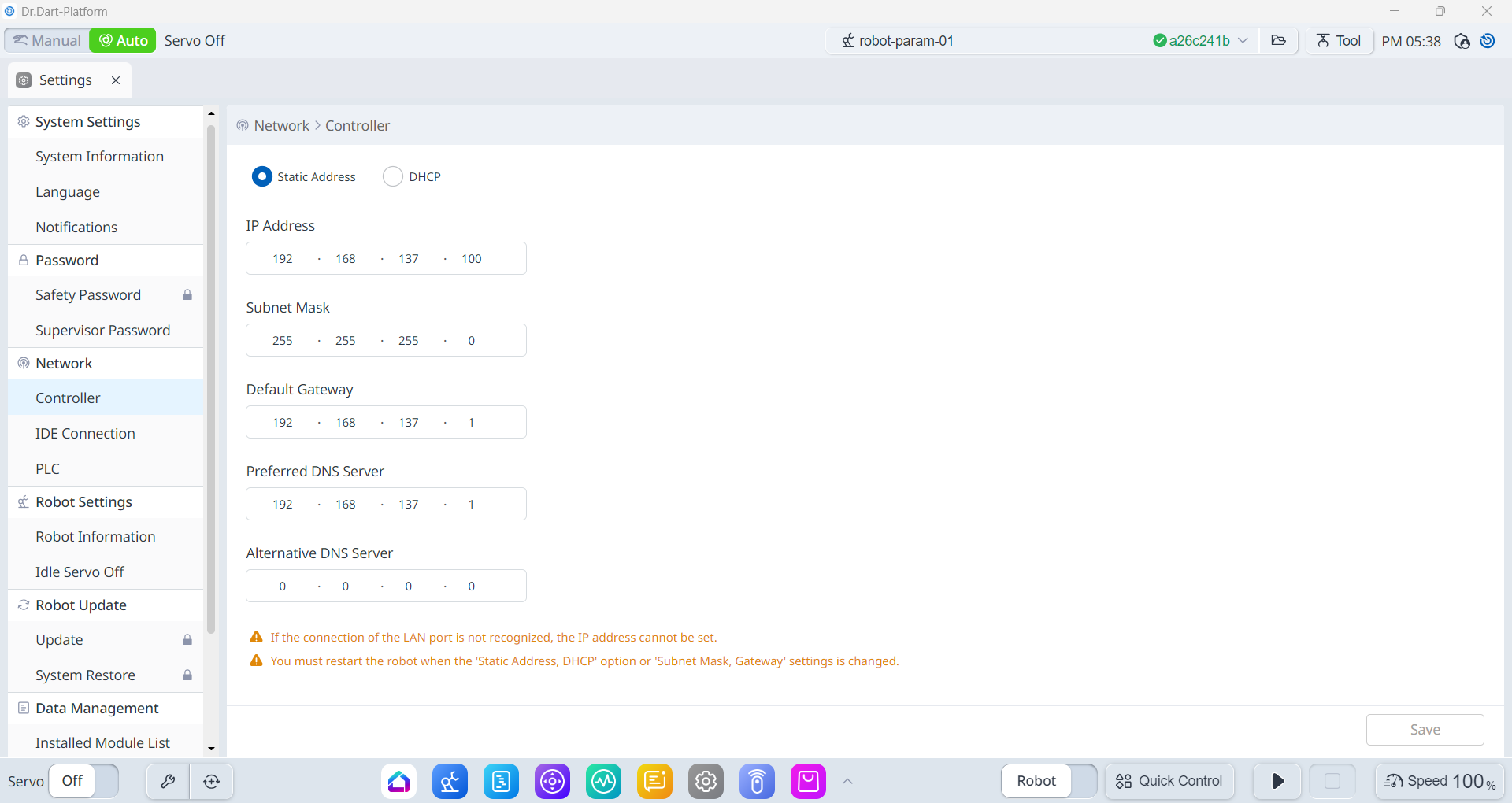The width and height of the screenshot is (1512, 803).
Task: Open the blue remote control module icon
Action: pyautogui.click(x=758, y=781)
